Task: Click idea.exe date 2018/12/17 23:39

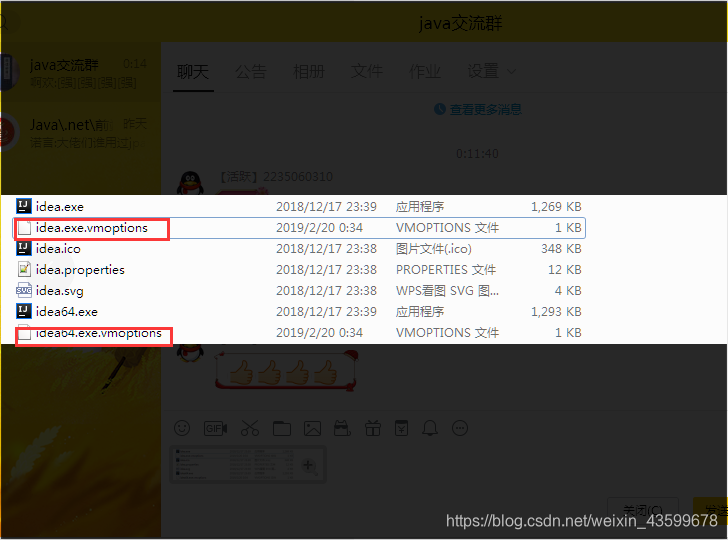Action: 326,207
